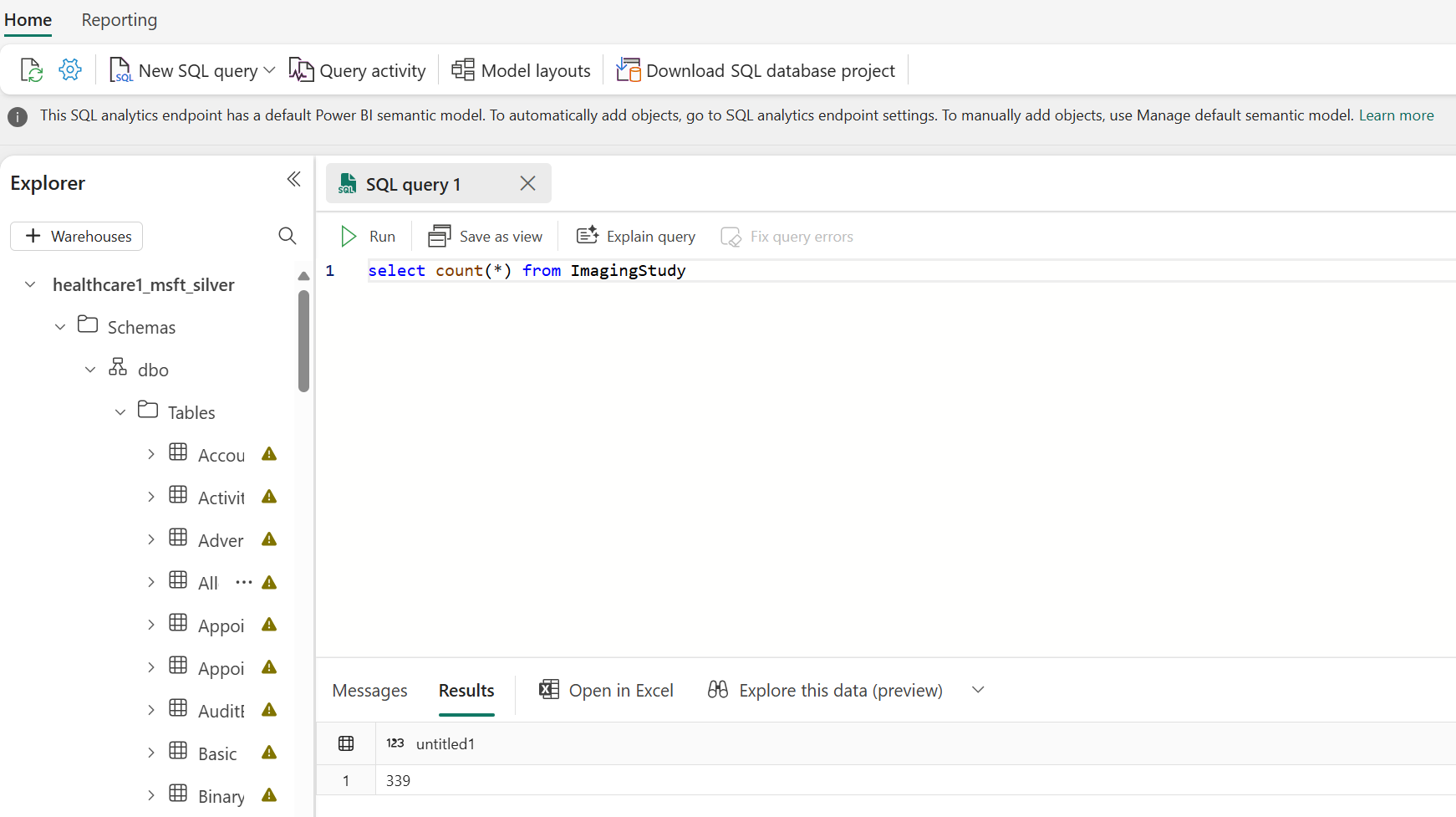Collapse the Explorer pane with double chevron

293,179
